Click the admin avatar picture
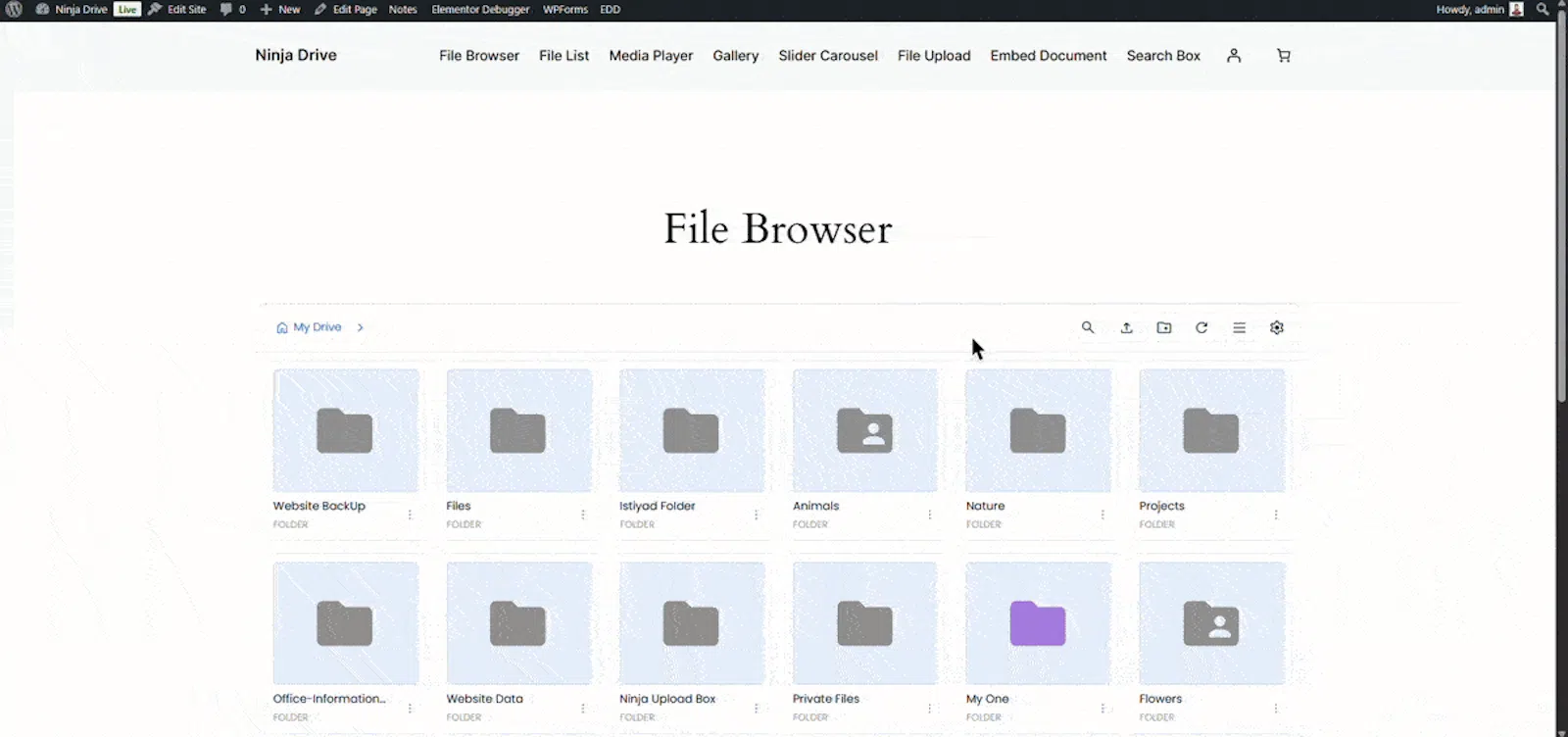This screenshot has width=1568, height=737. pyautogui.click(x=1517, y=10)
